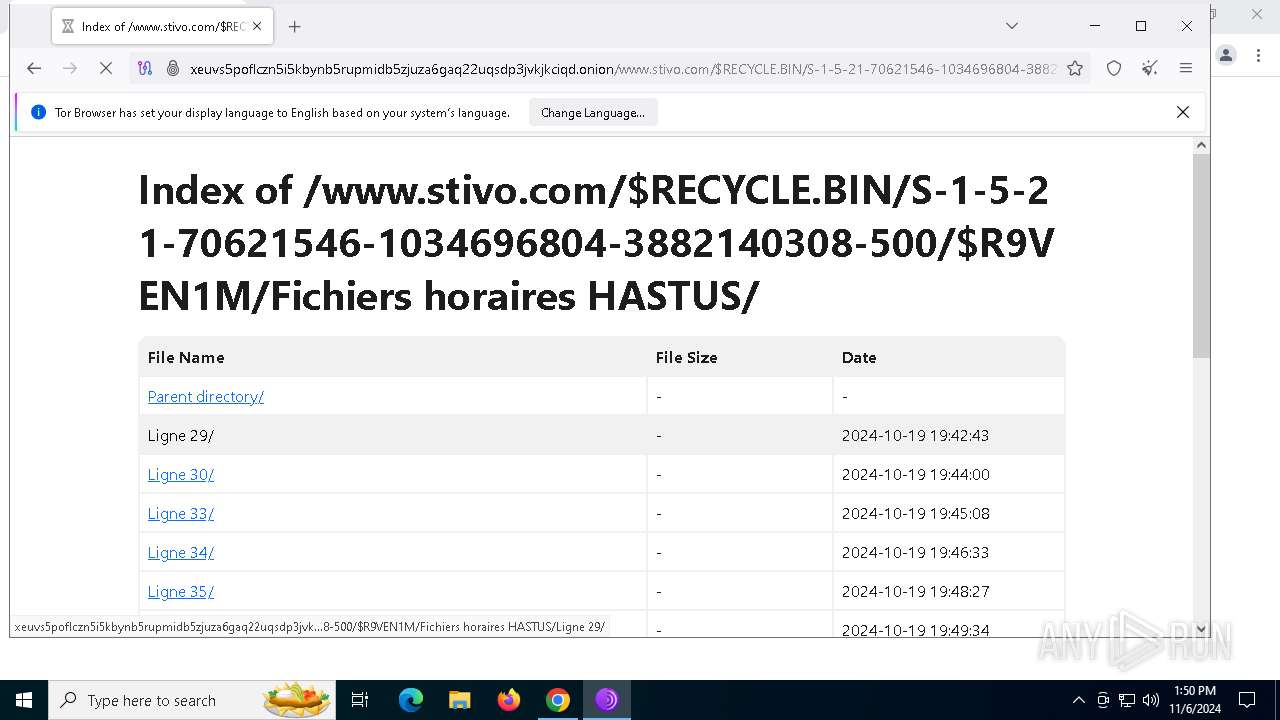Open the clock showing 1:50 PM

click(1194, 700)
